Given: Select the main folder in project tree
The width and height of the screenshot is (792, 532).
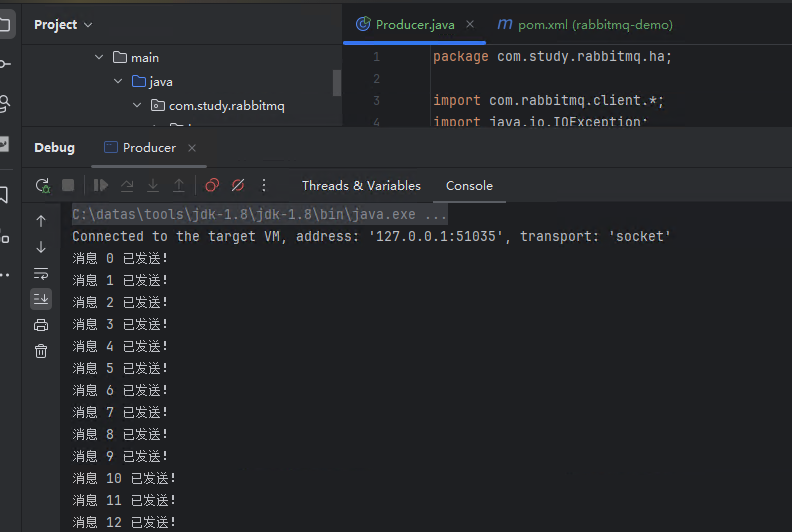Looking at the screenshot, I should pos(136,58).
